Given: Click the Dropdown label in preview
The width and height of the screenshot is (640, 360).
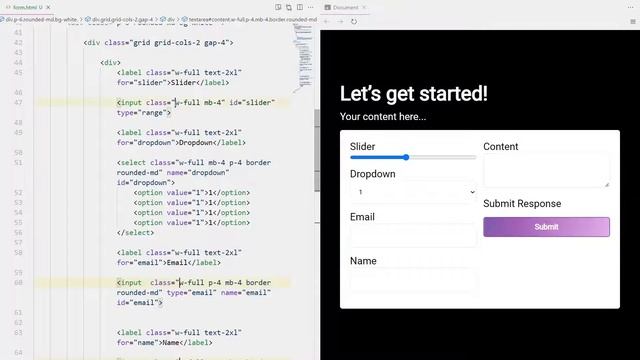Looking at the screenshot, I should coord(373,174).
